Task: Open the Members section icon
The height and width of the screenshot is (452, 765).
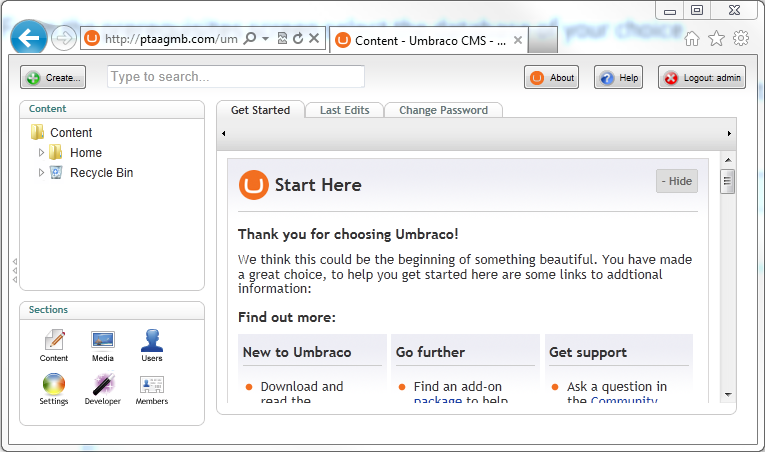Action: click(152, 389)
